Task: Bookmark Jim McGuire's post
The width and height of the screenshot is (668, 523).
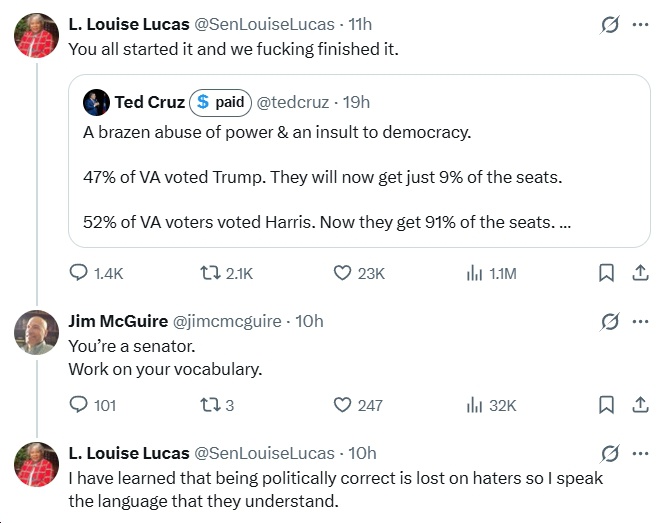Action: (x=606, y=405)
